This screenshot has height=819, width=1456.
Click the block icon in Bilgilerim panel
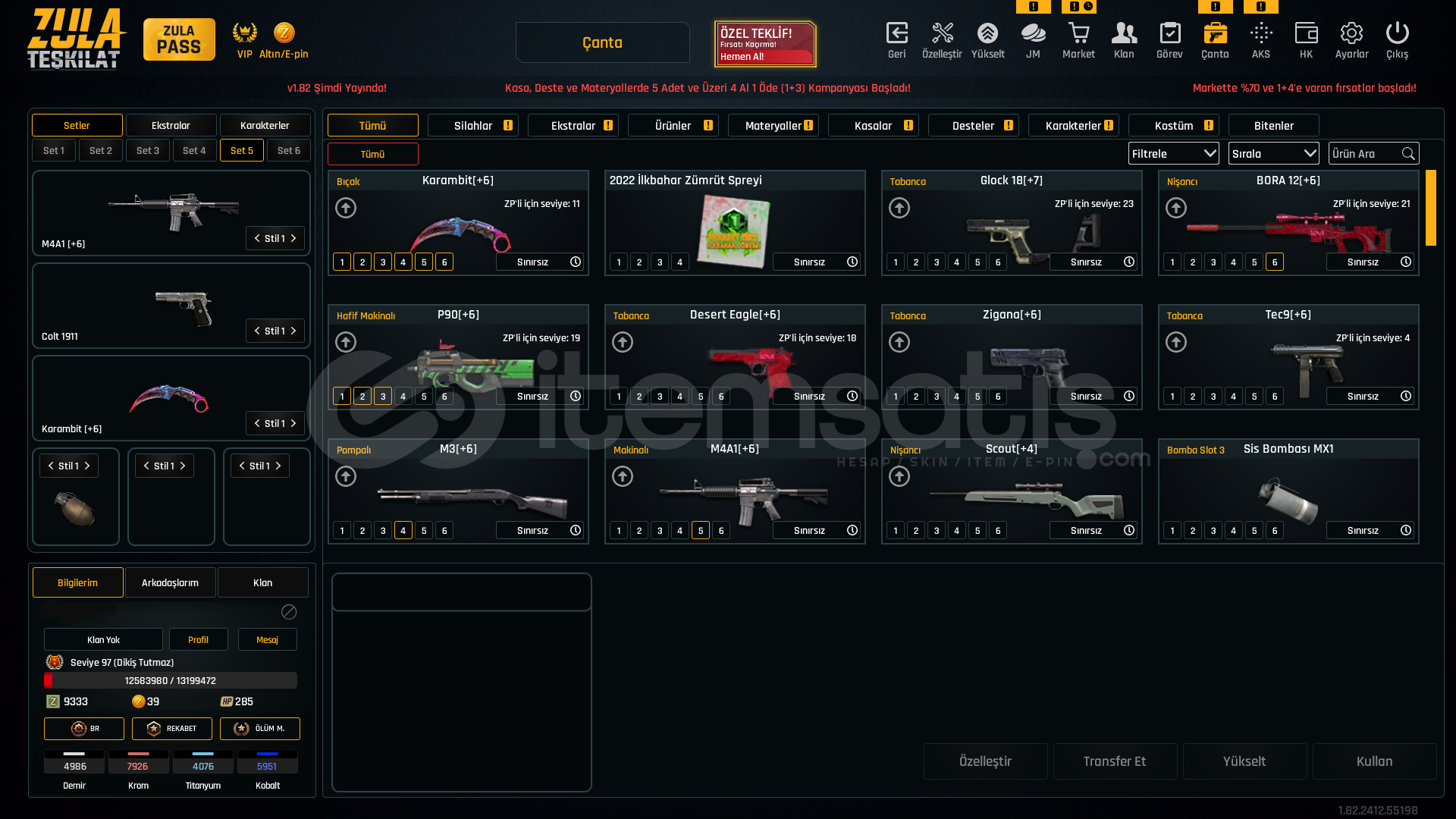tap(289, 612)
